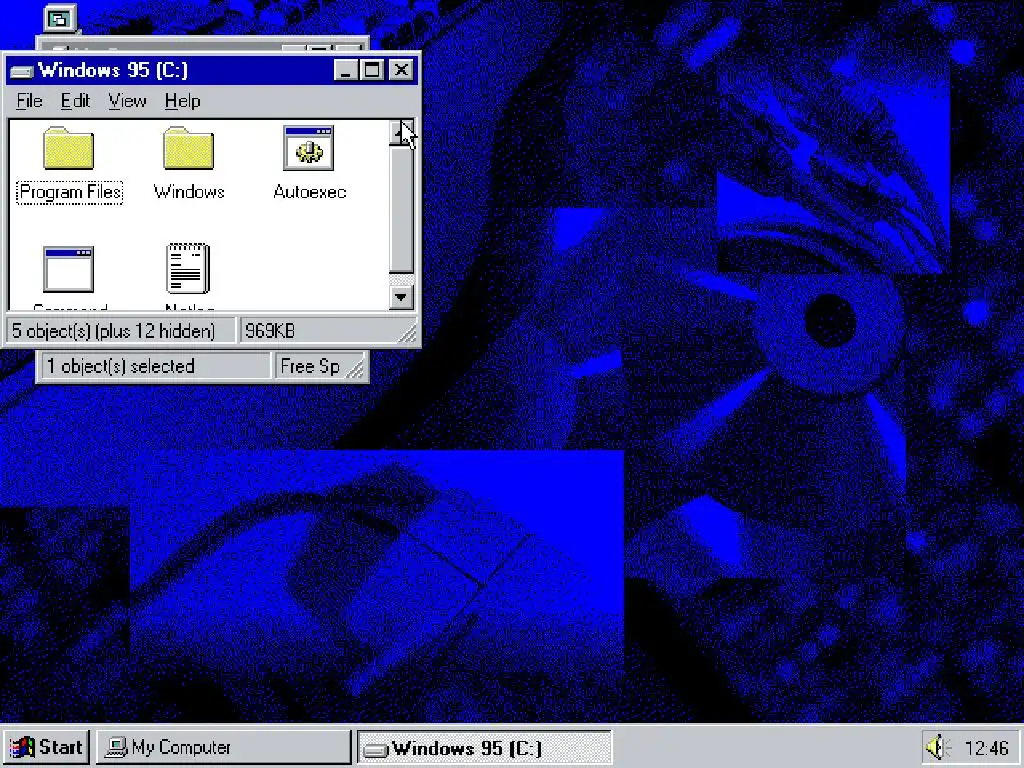Click the Autoexec label text

(310, 192)
